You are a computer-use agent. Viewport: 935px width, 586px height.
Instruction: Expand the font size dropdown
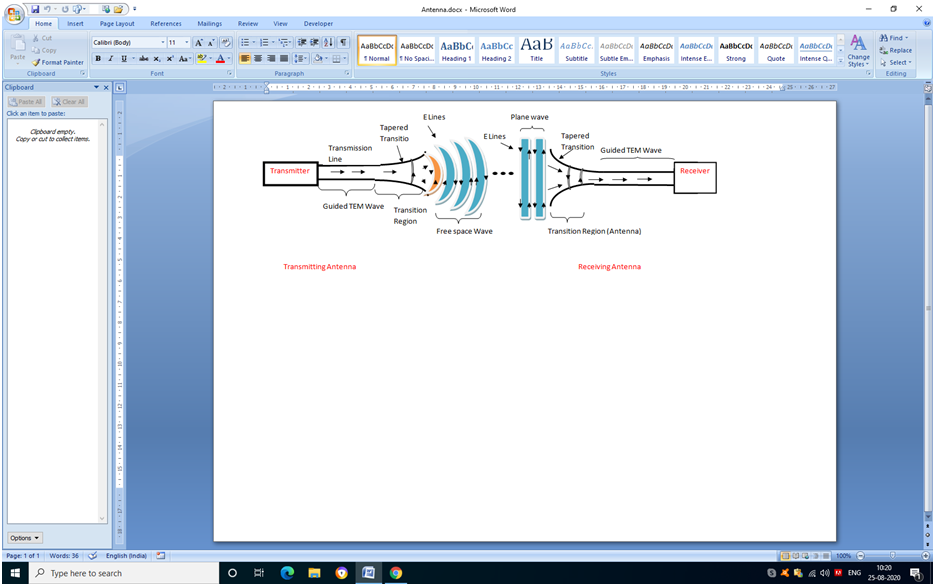186,43
